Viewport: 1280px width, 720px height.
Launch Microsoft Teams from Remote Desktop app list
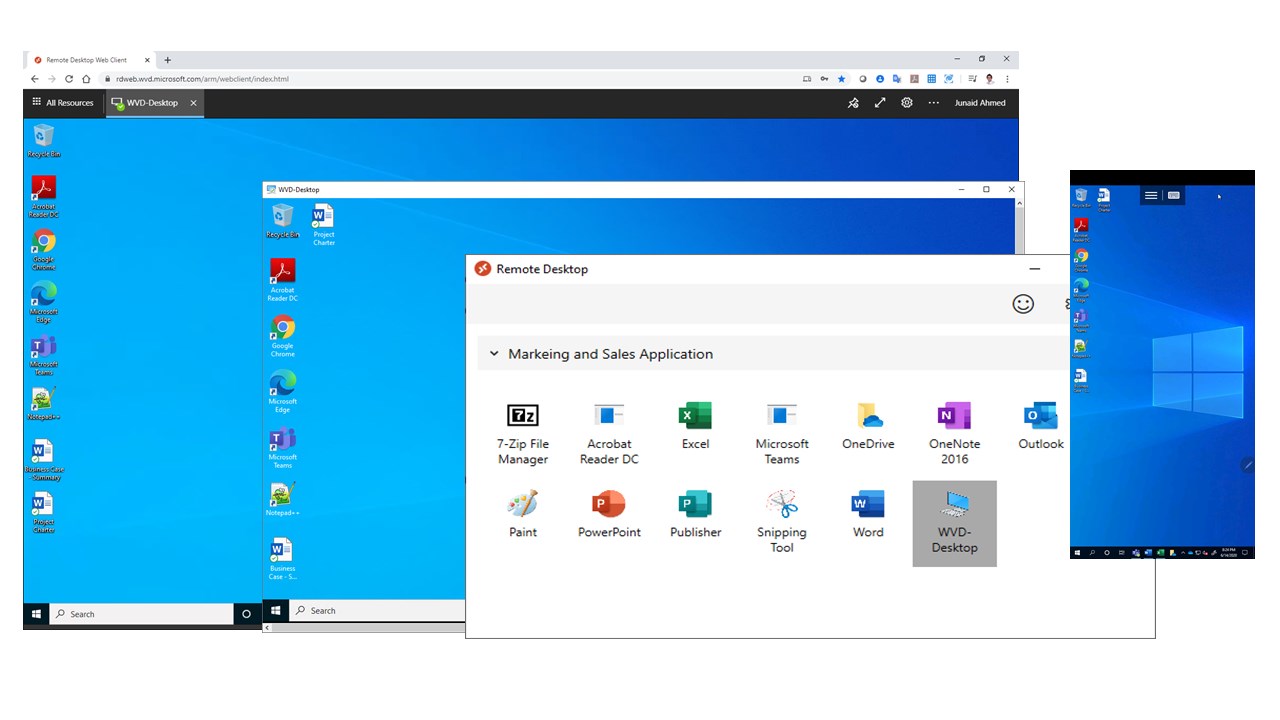(782, 435)
